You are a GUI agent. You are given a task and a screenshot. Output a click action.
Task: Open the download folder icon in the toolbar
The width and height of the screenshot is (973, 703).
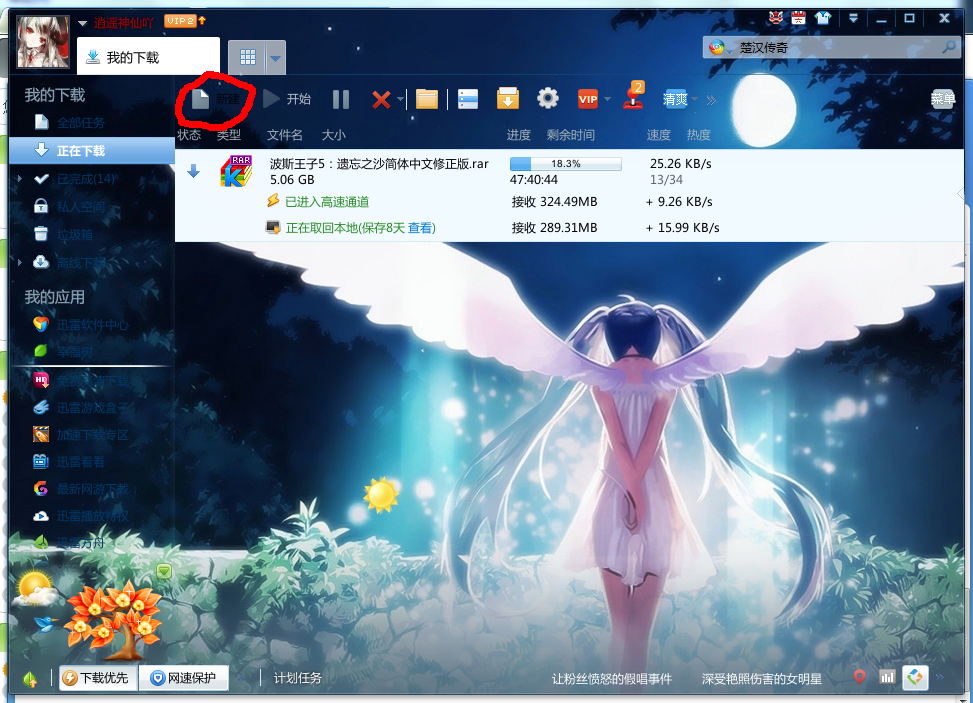427,99
